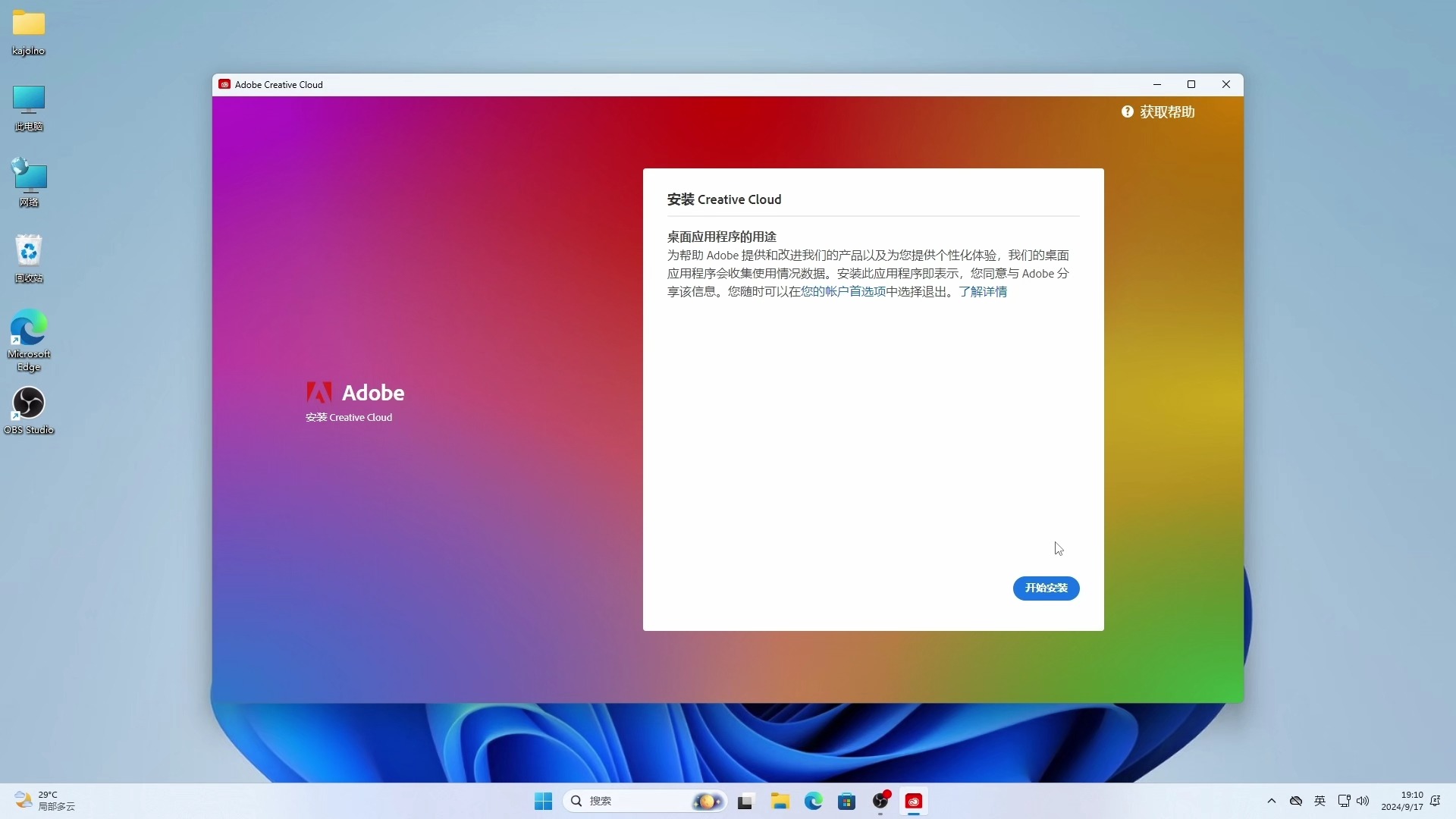Select OBS Studio desktop shortcut
The width and height of the screenshot is (1456, 819).
point(29,410)
